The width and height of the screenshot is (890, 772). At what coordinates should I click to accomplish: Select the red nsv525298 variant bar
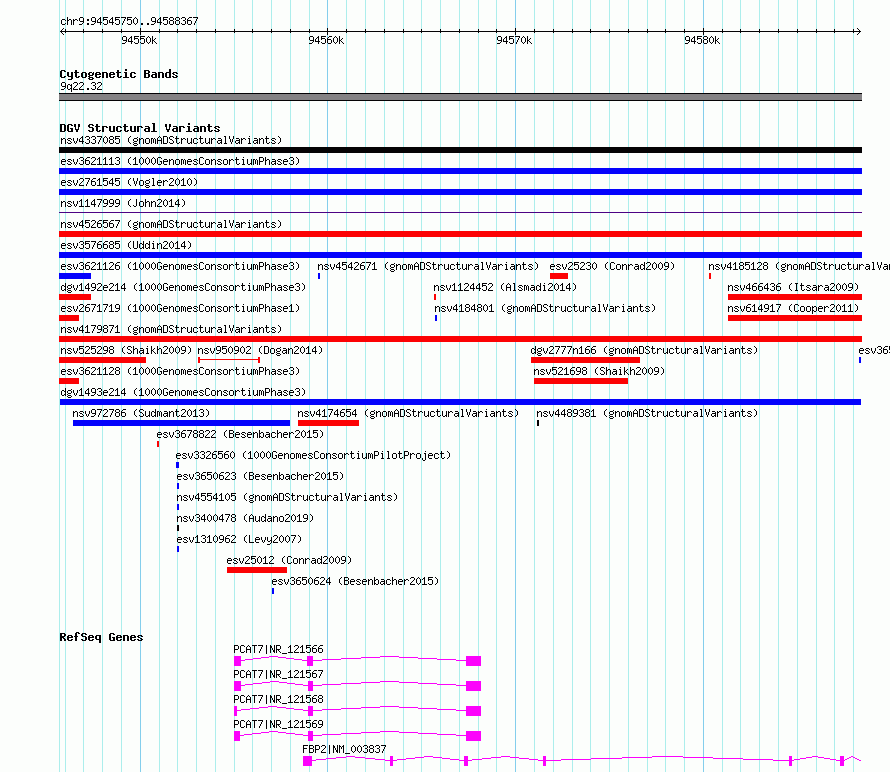(102, 360)
